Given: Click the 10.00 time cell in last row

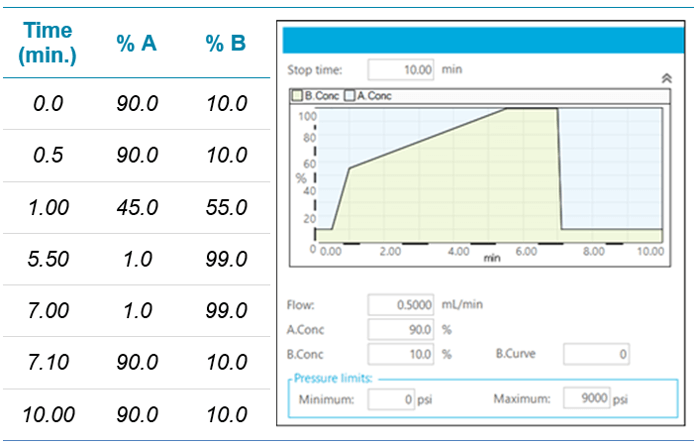Looking at the screenshot, I should [x=49, y=414].
